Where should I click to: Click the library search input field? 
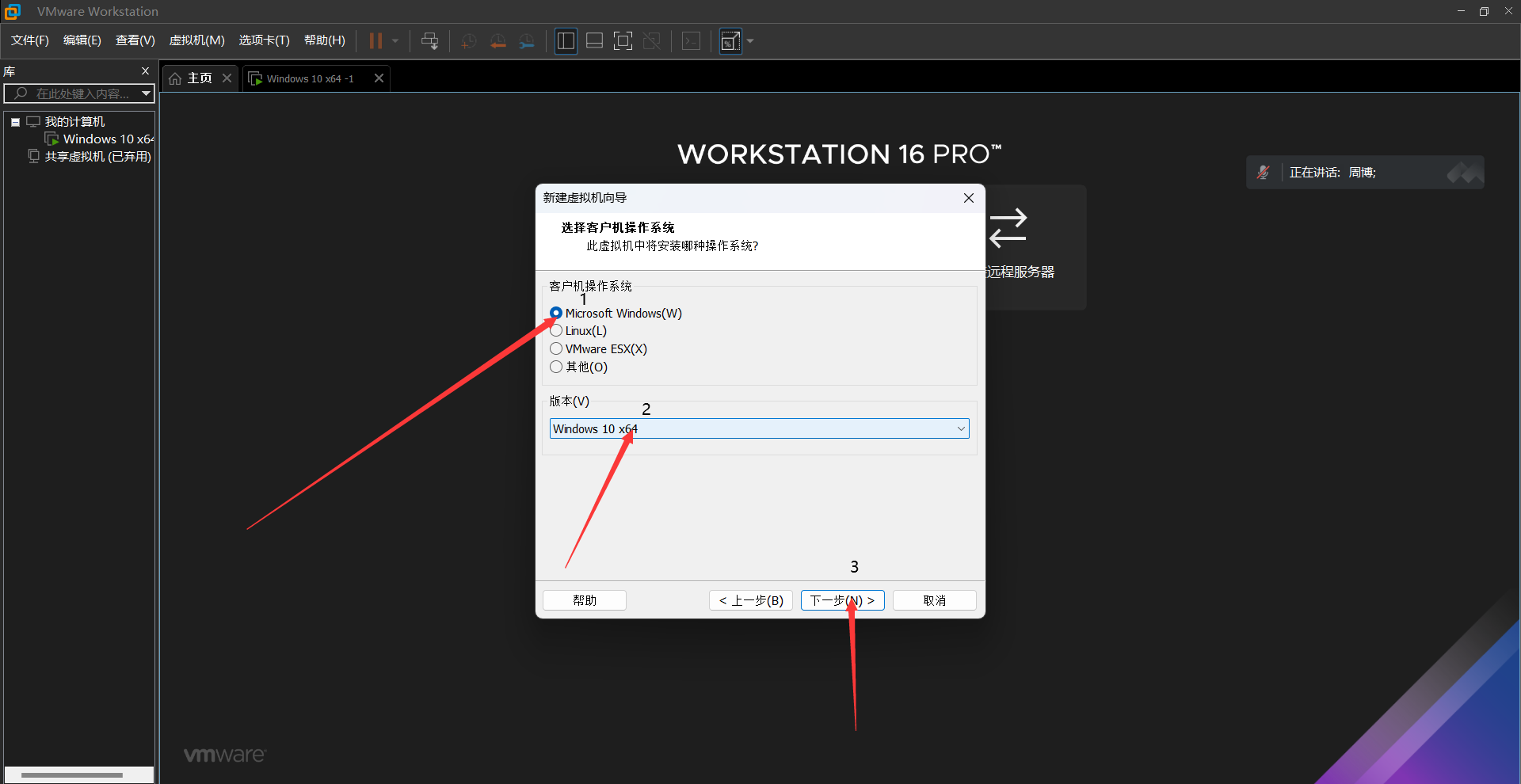click(79, 93)
